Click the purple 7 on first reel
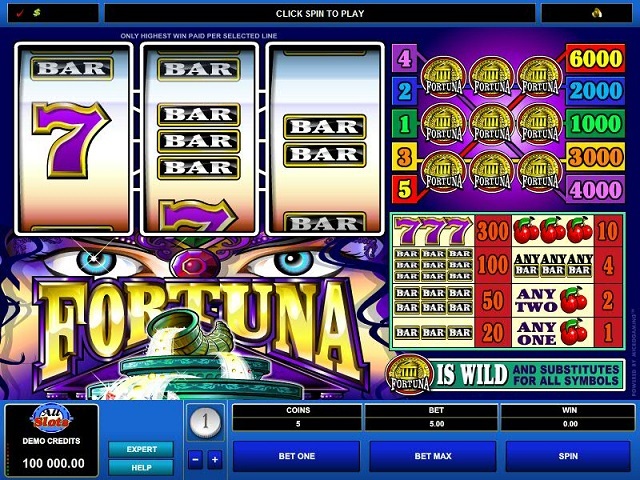 coord(71,140)
